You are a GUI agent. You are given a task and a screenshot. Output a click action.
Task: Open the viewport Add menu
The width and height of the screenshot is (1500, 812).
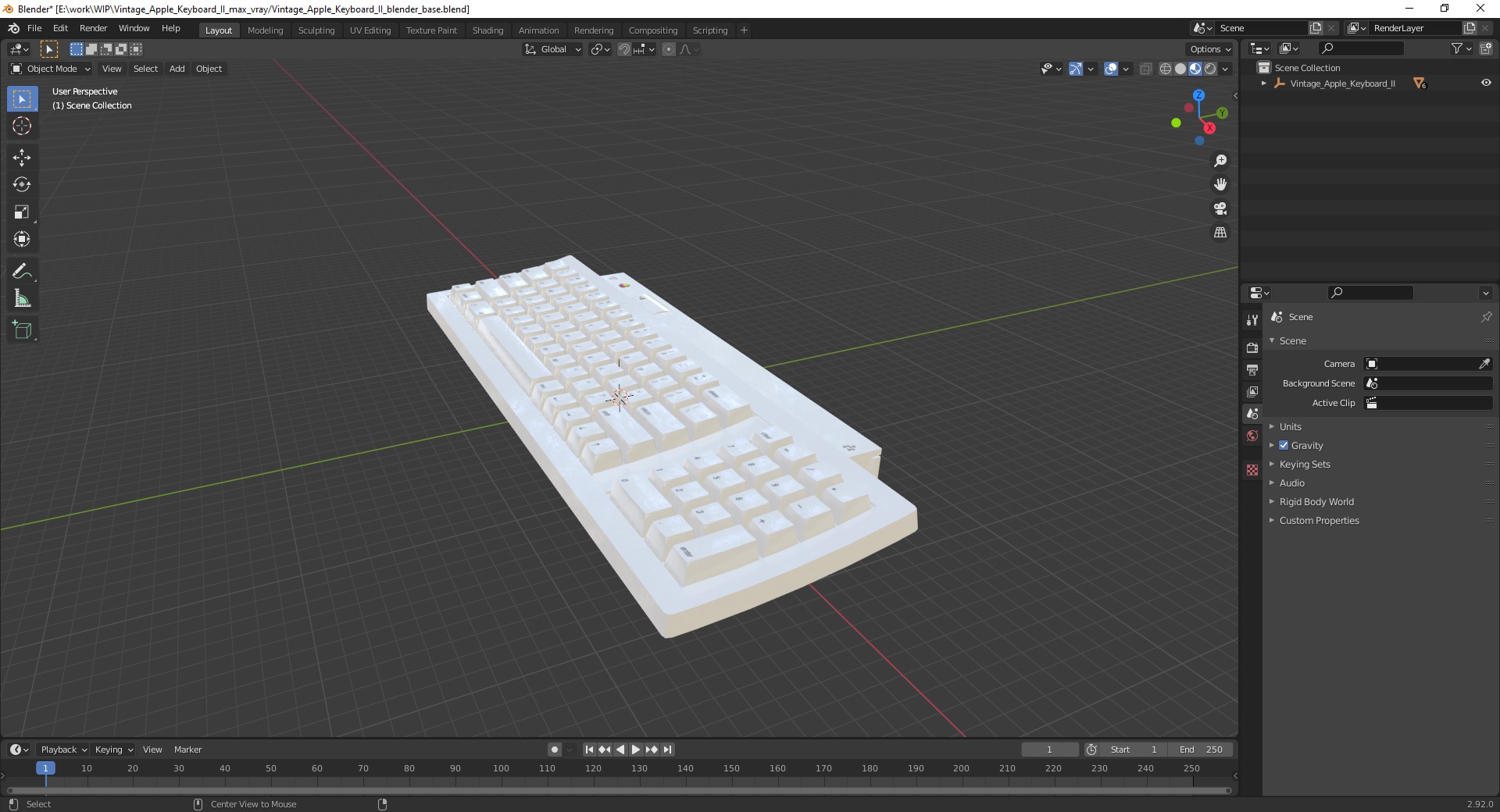(177, 69)
